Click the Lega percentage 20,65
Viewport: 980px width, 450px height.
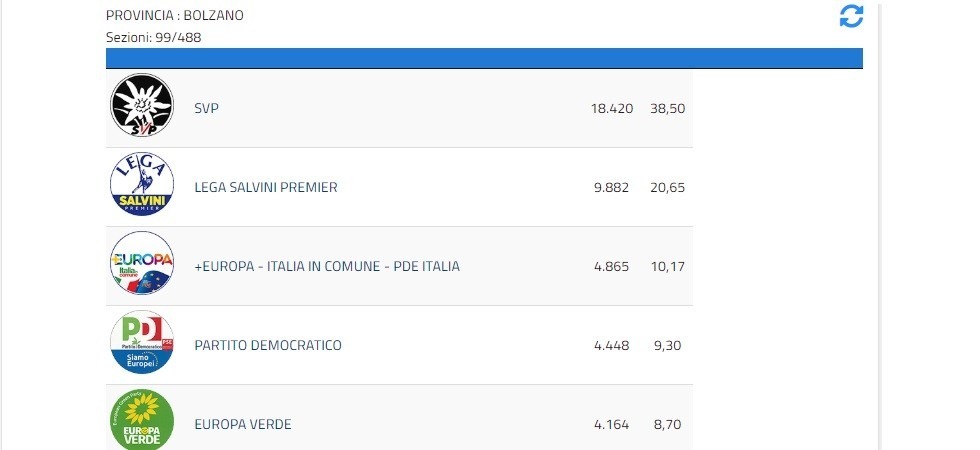pyautogui.click(x=667, y=187)
